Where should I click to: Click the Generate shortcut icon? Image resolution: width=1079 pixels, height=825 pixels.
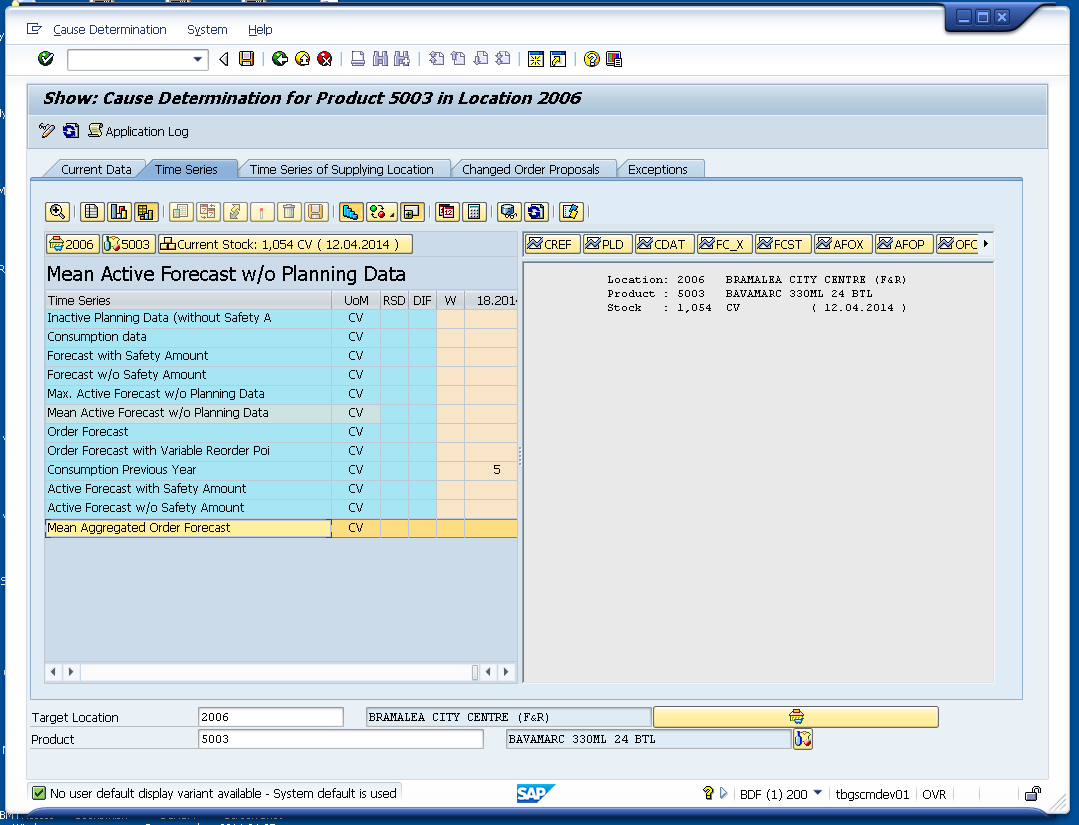click(x=558, y=59)
